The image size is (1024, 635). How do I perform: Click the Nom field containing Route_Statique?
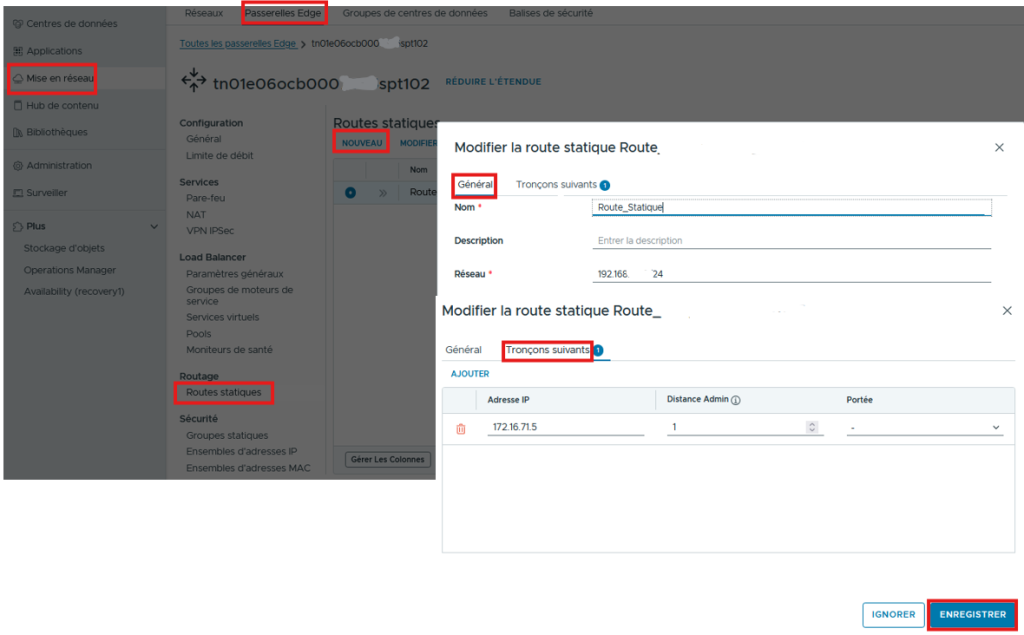790,208
